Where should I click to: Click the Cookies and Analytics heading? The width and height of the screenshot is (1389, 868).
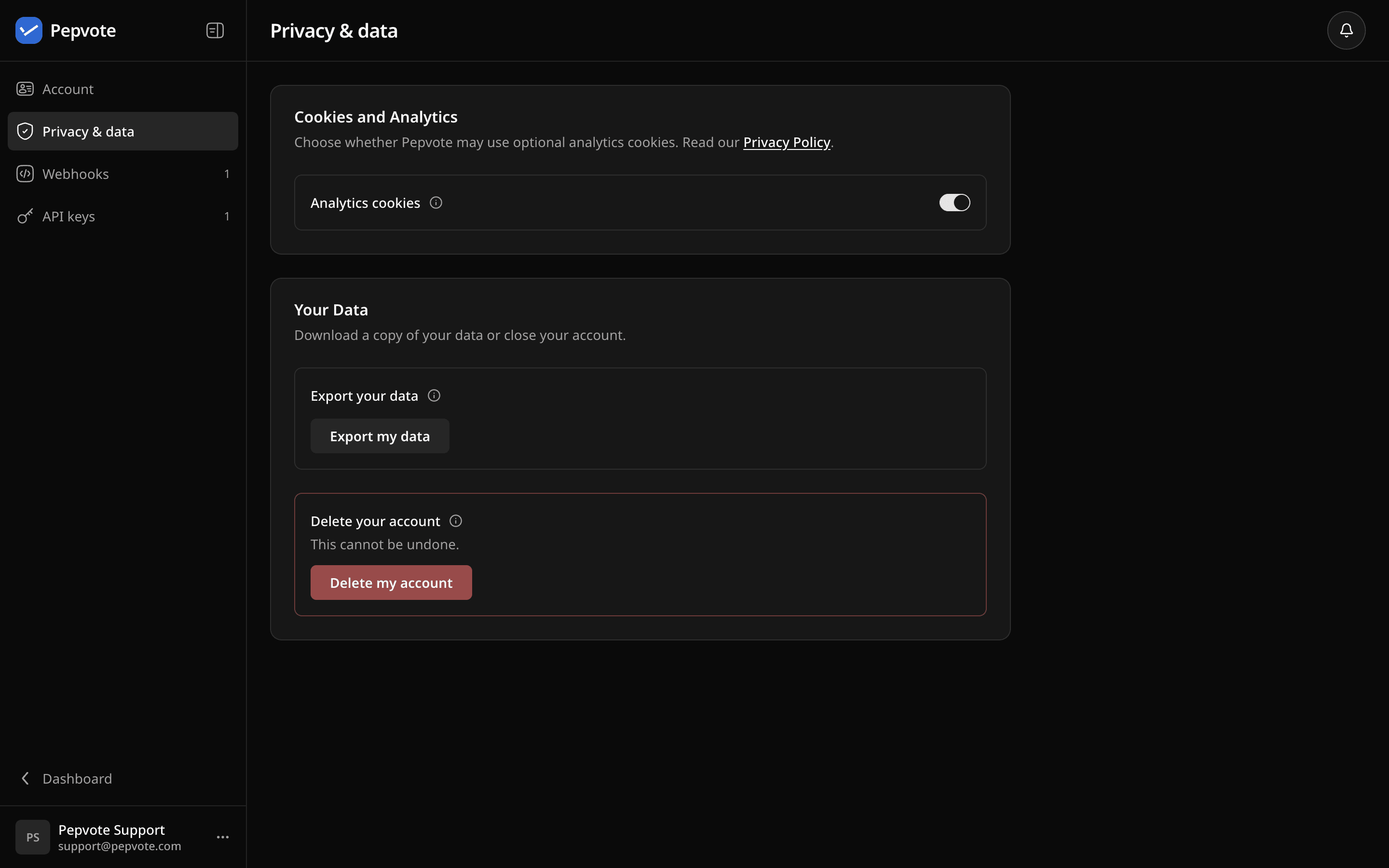(376, 117)
